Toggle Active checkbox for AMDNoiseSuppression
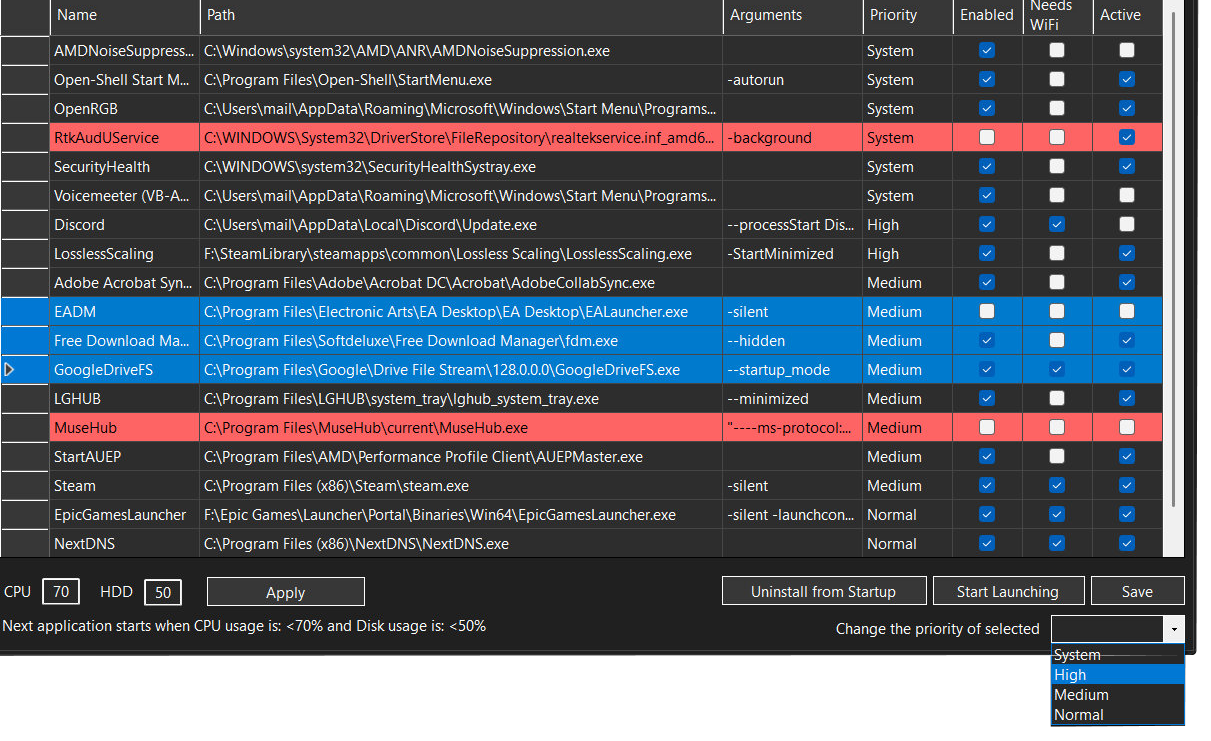1211x741 pixels. (1127, 50)
